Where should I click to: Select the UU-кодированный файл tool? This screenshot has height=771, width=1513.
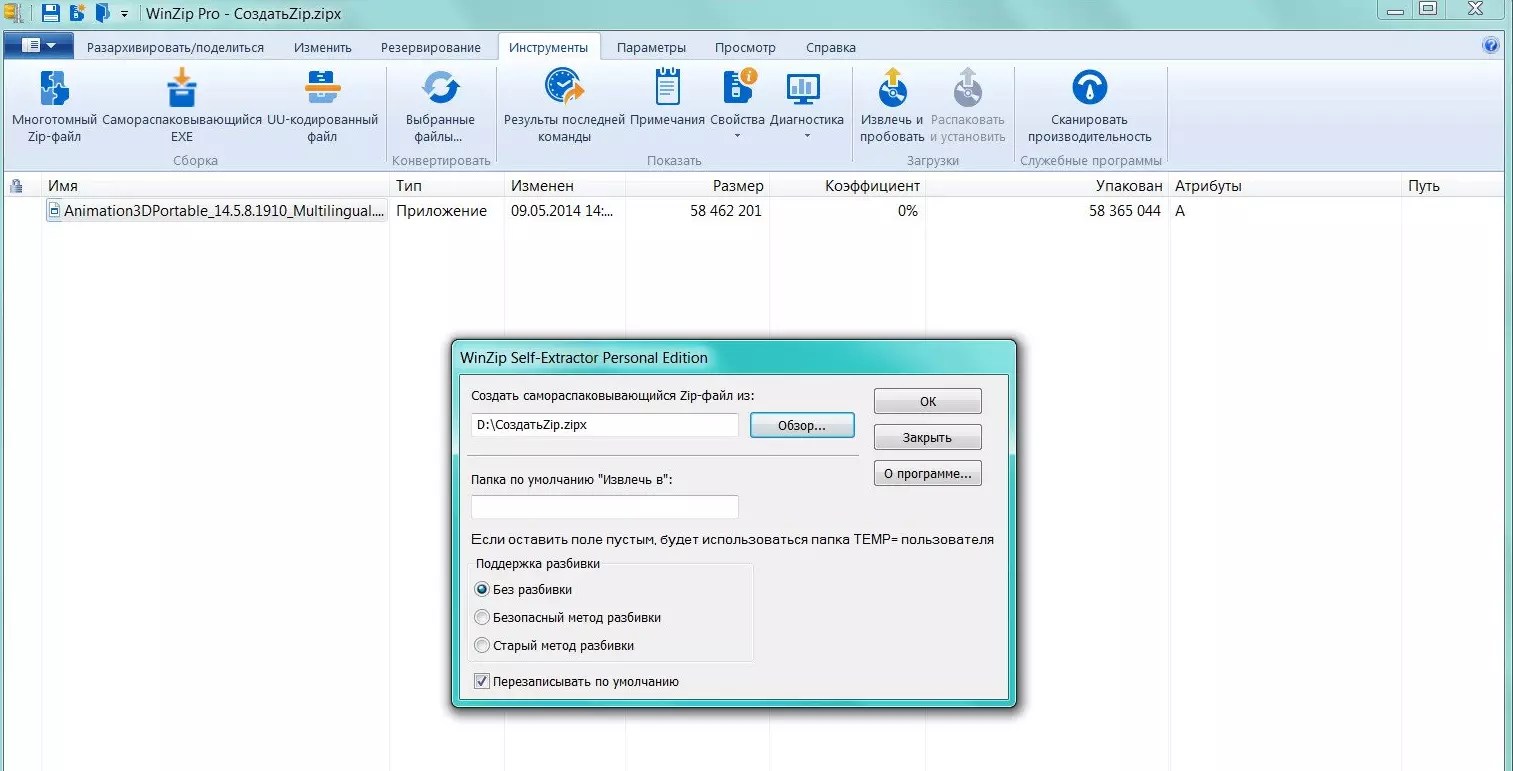[x=322, y=107]
